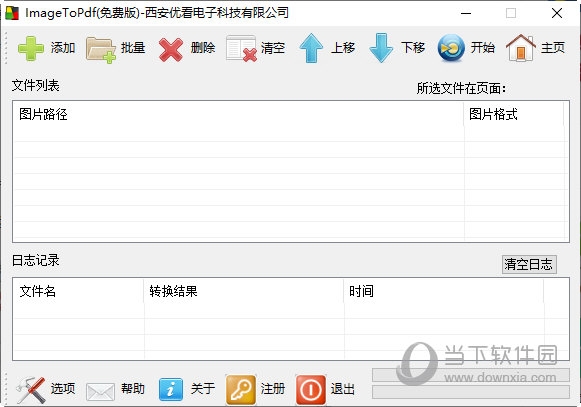Click the 时间 column header
The image size is (581, 407).
444,291
